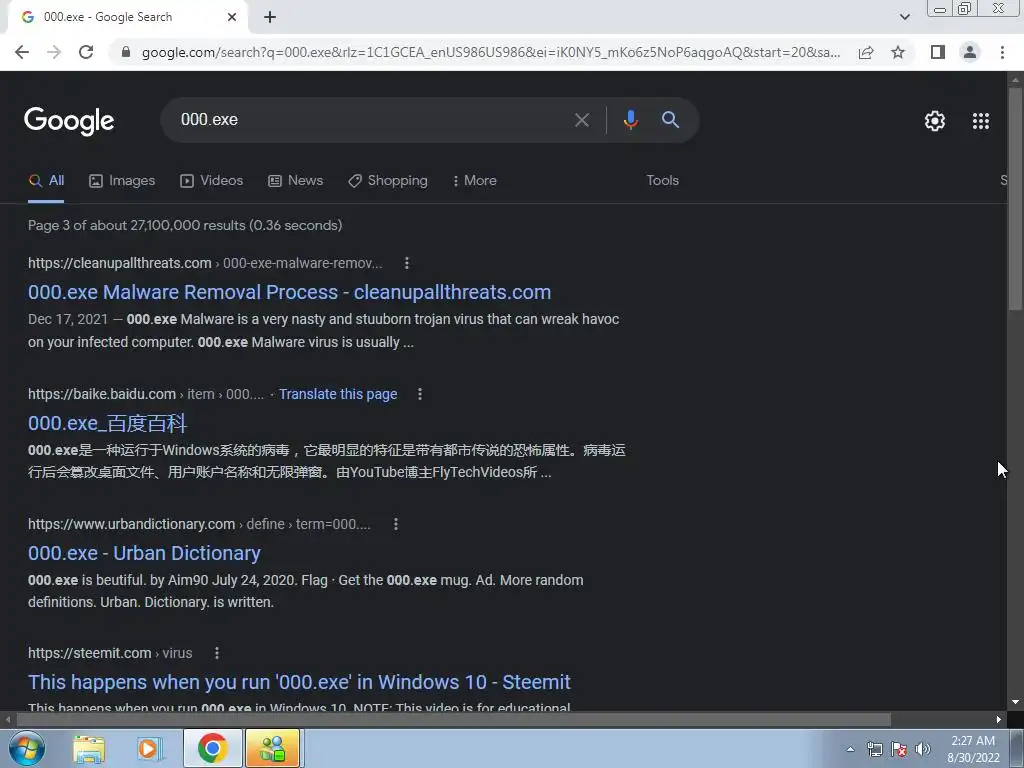Open options menu for urbandictionary result
Viewport: 1024px width, 768px height.
tap(396, 524)
